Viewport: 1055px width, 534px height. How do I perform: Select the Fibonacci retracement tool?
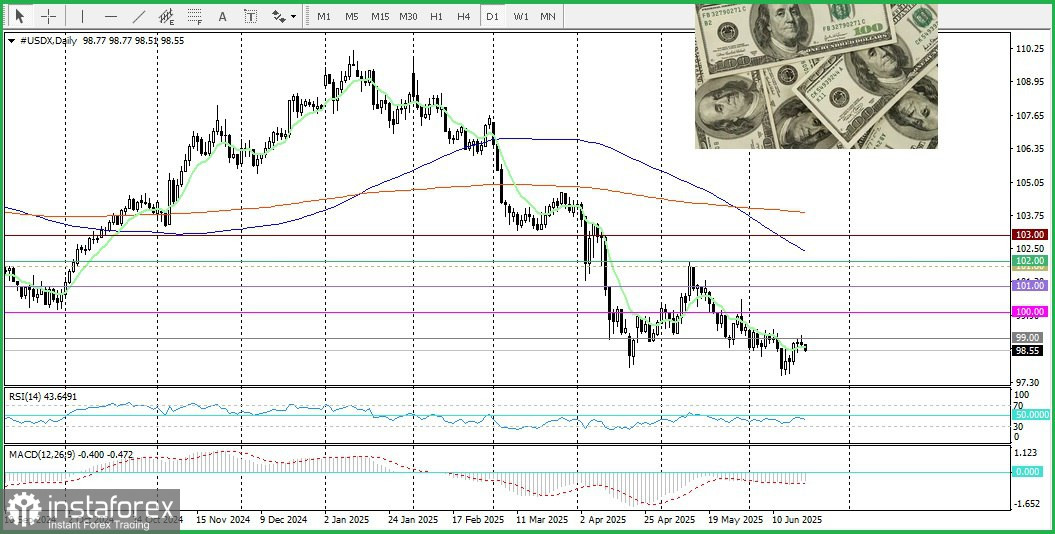pyautogui.click(x=194, y=16)
